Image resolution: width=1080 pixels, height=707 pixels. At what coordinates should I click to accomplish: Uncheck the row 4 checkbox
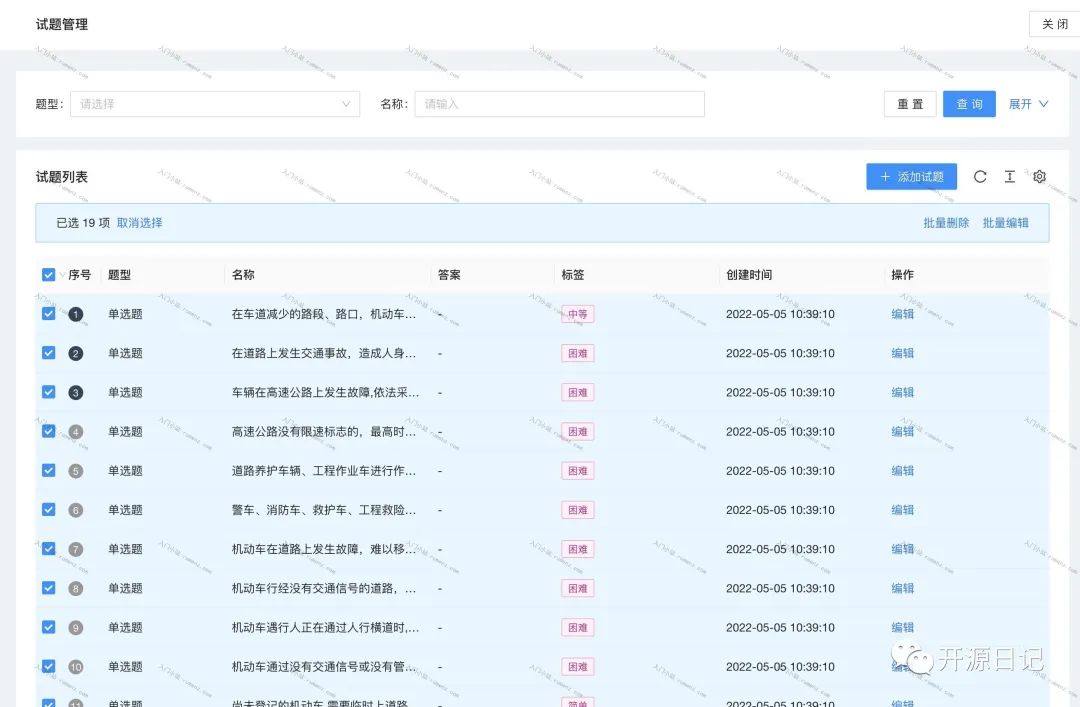48,431
